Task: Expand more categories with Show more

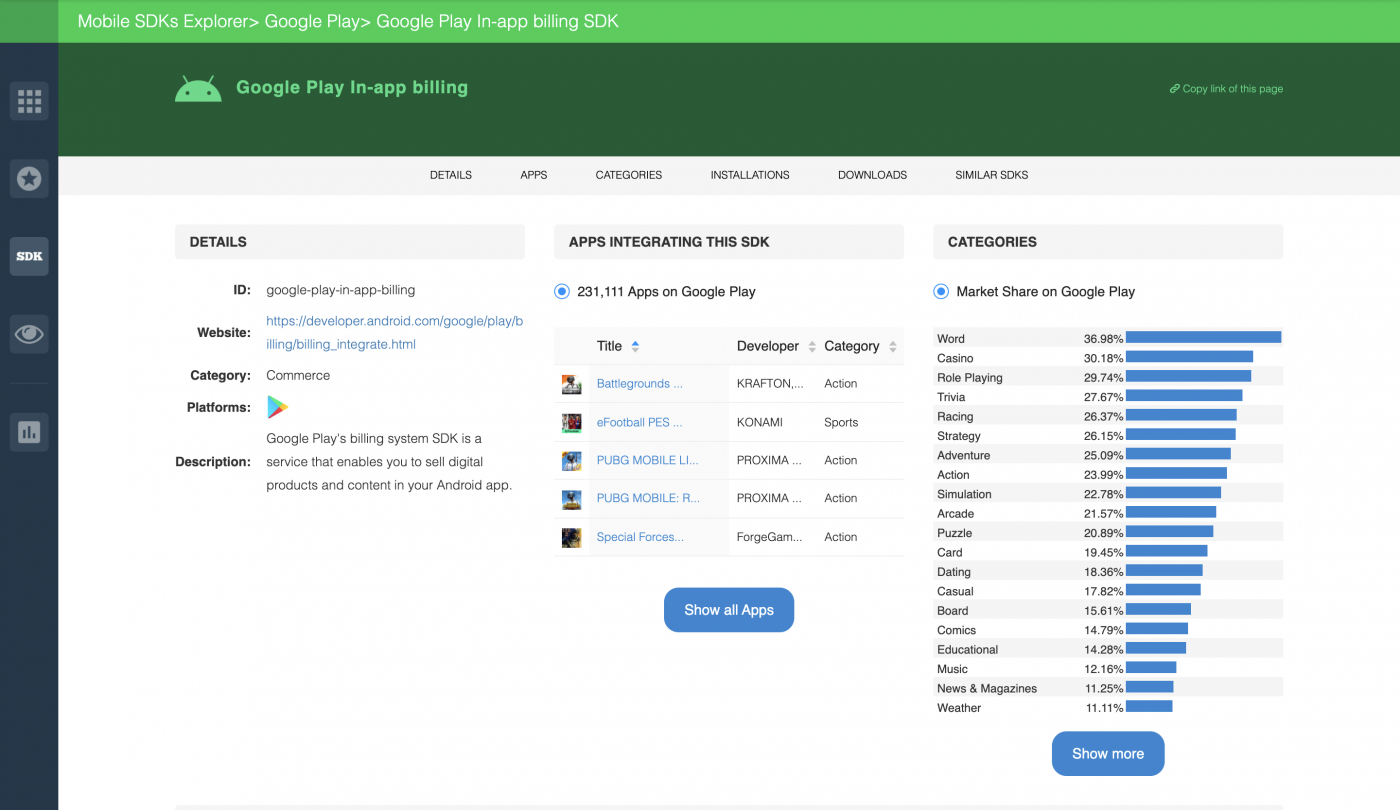Action: (x=1107, y=753)
